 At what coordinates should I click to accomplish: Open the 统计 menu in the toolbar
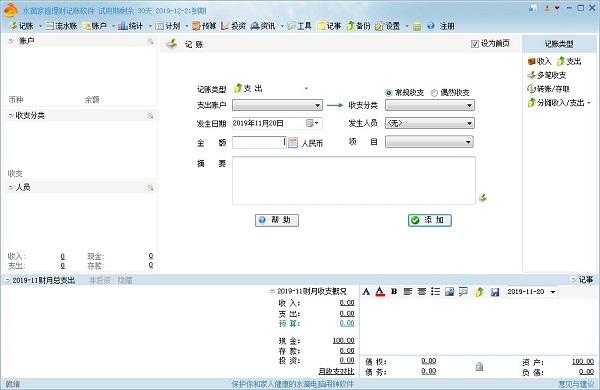[x=130, y=26]
